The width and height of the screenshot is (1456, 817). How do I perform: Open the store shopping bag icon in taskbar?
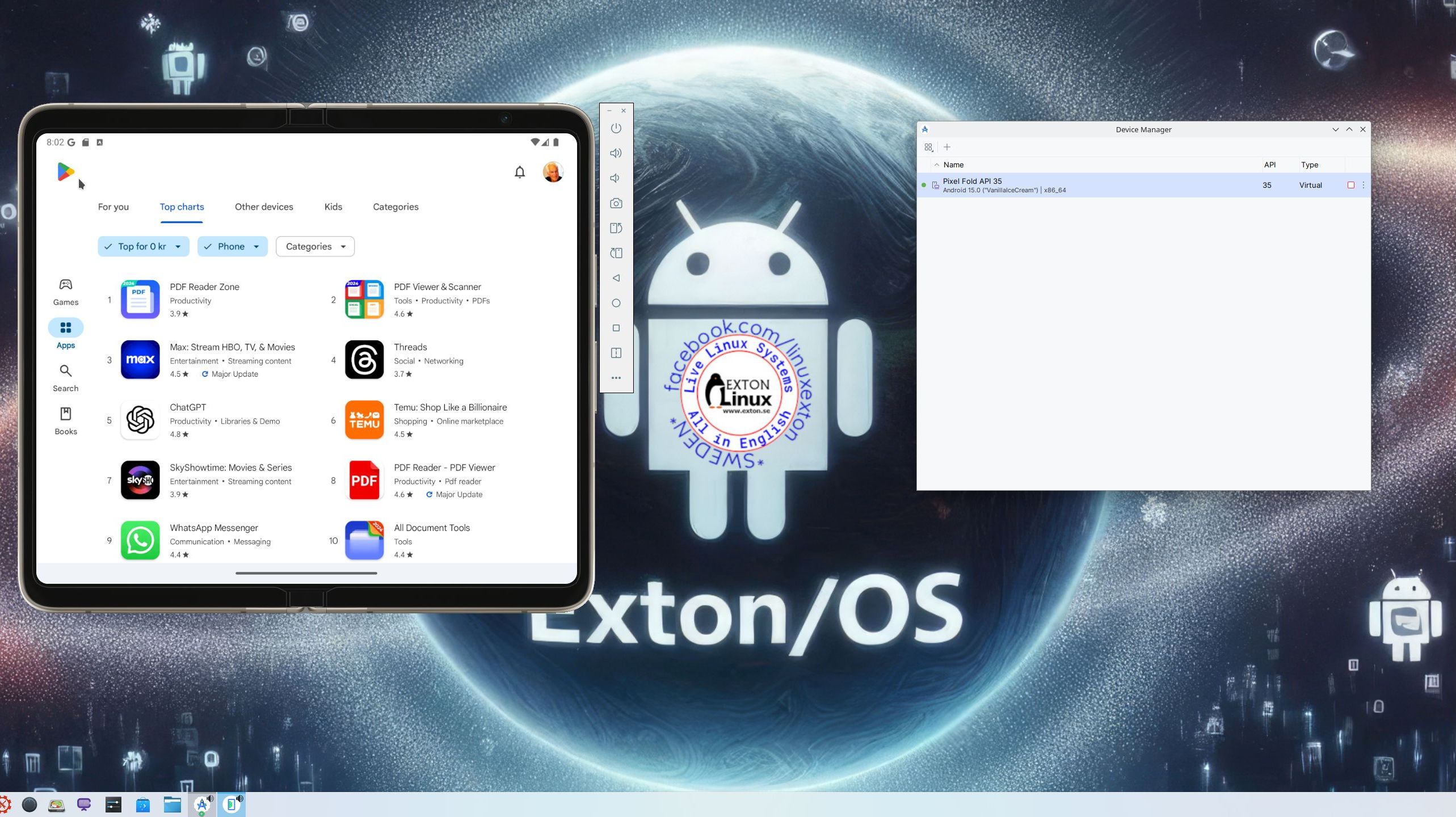(143, 805)
